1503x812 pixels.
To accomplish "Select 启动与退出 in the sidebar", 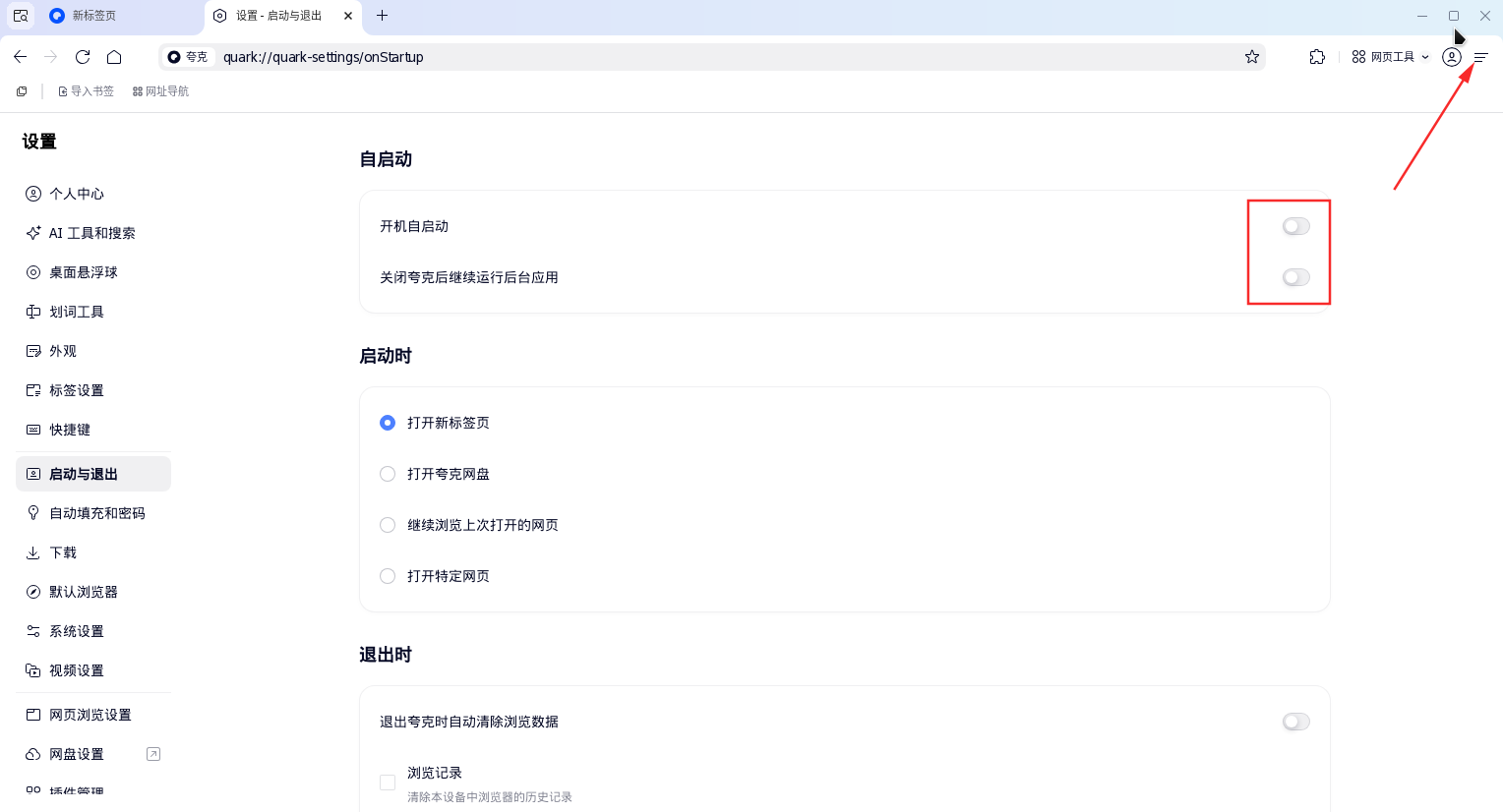I will click(93, 474).
